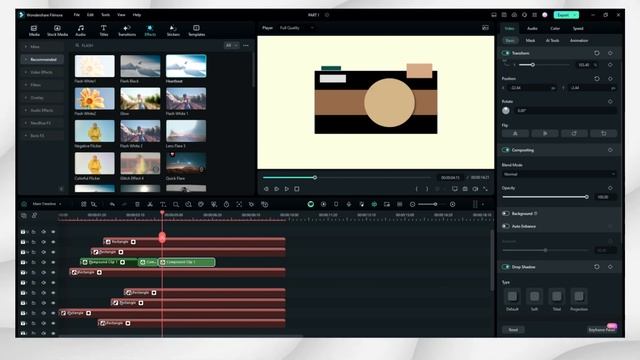Toggle the Transform switch

pyautogui.click(x=506, y=53)
